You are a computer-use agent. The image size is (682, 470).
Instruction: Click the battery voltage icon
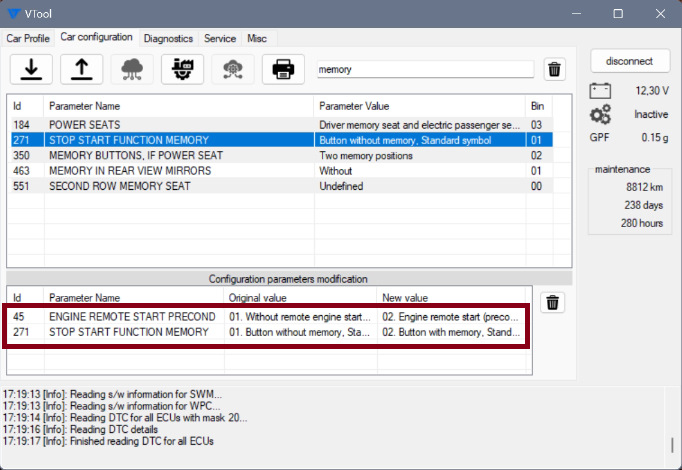pyautogui.click(x=600, y=91)
